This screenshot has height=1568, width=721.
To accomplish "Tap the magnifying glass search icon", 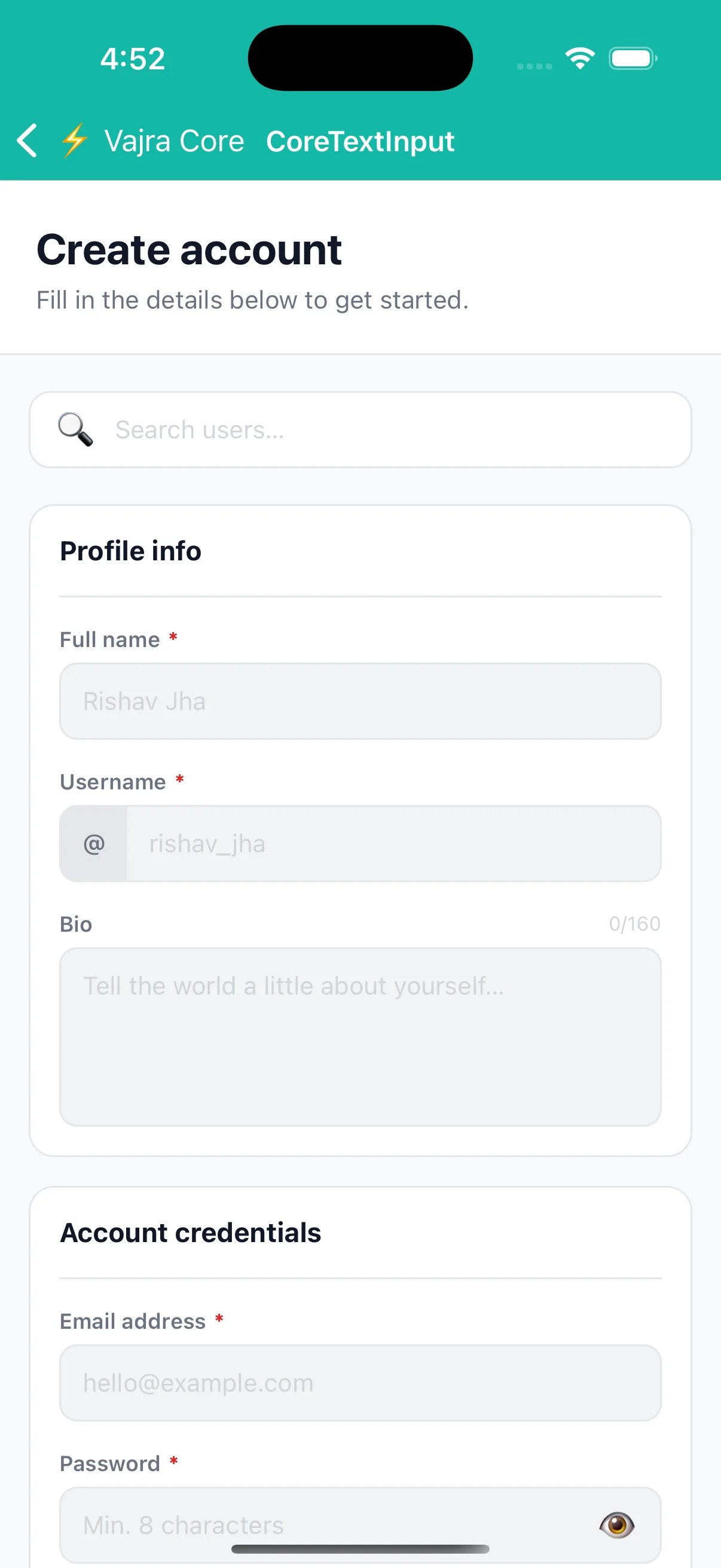I will click(x=75, y=429).
